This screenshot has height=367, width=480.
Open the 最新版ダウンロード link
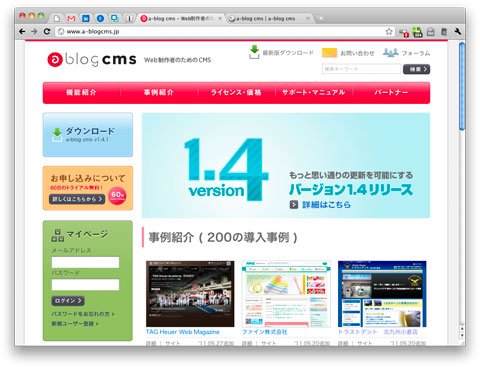(288, 53)
